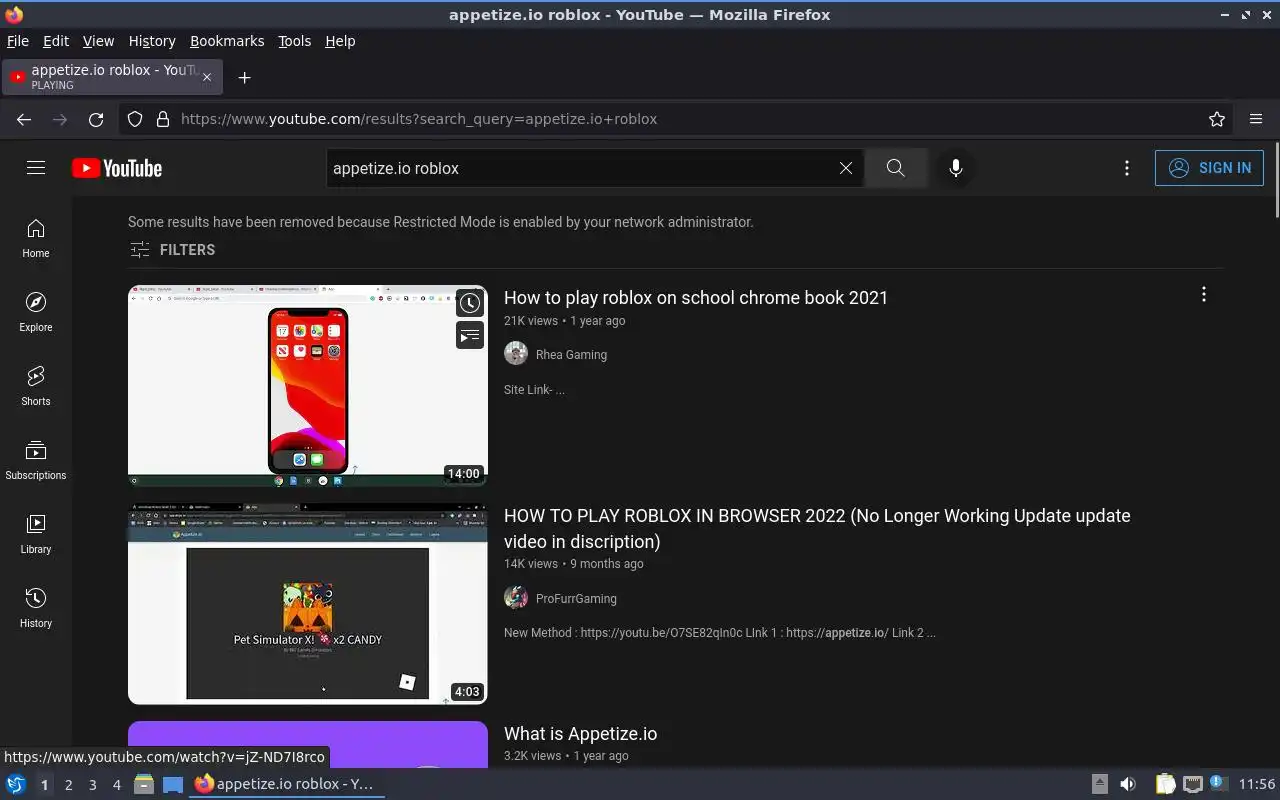Viewport: 1280px width, 800px height.
Task: Open the Help menu
Action: click(x=340, y=41)
